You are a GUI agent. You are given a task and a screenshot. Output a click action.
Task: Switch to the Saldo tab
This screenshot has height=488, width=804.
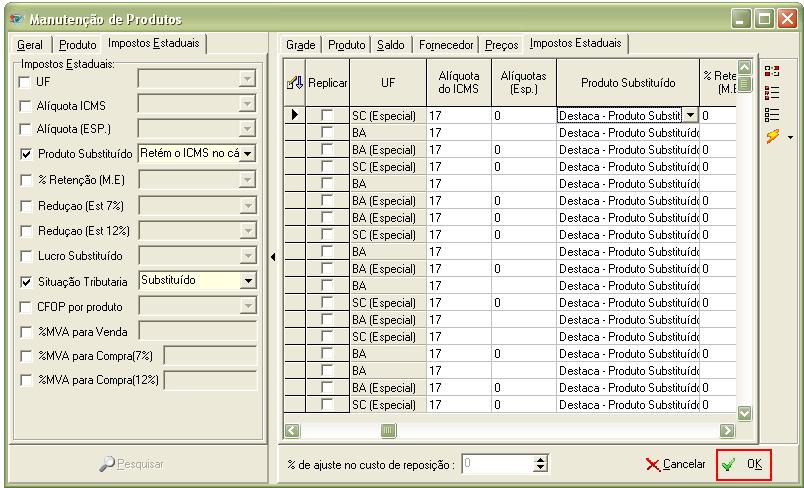(391, 45)
